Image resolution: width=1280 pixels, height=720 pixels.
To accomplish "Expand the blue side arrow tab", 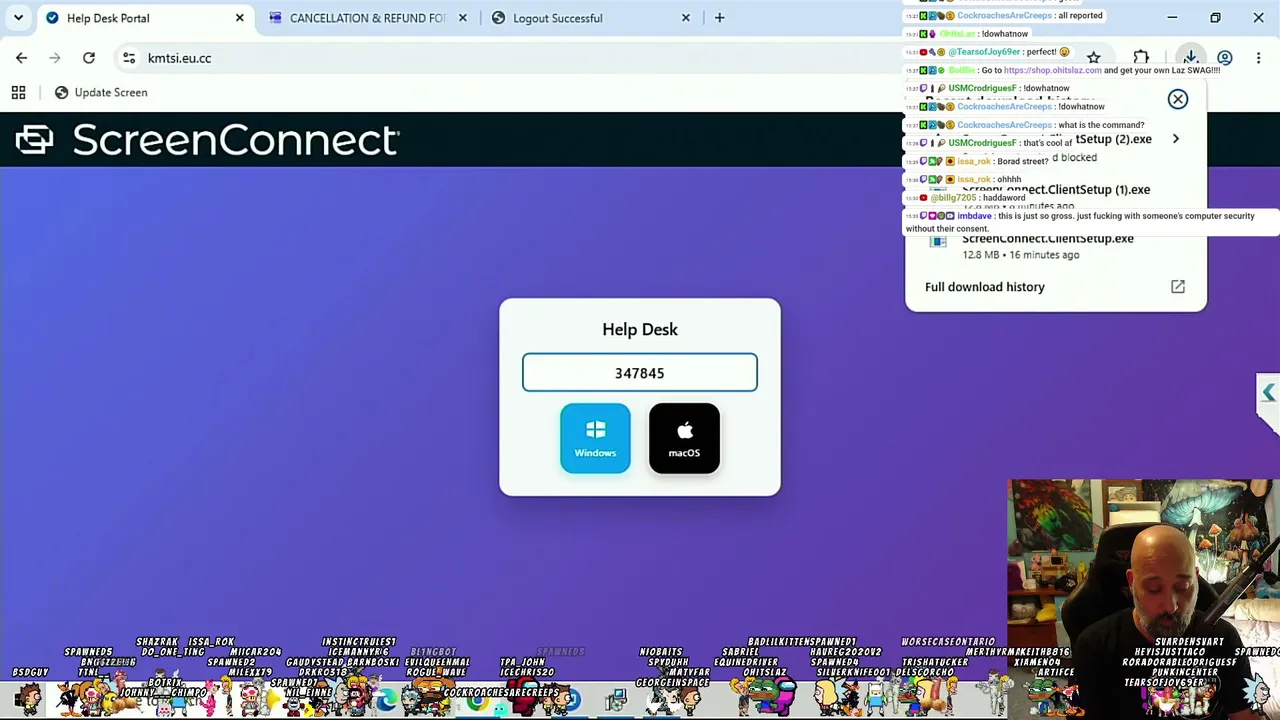I will click(x=1268, y=393).
